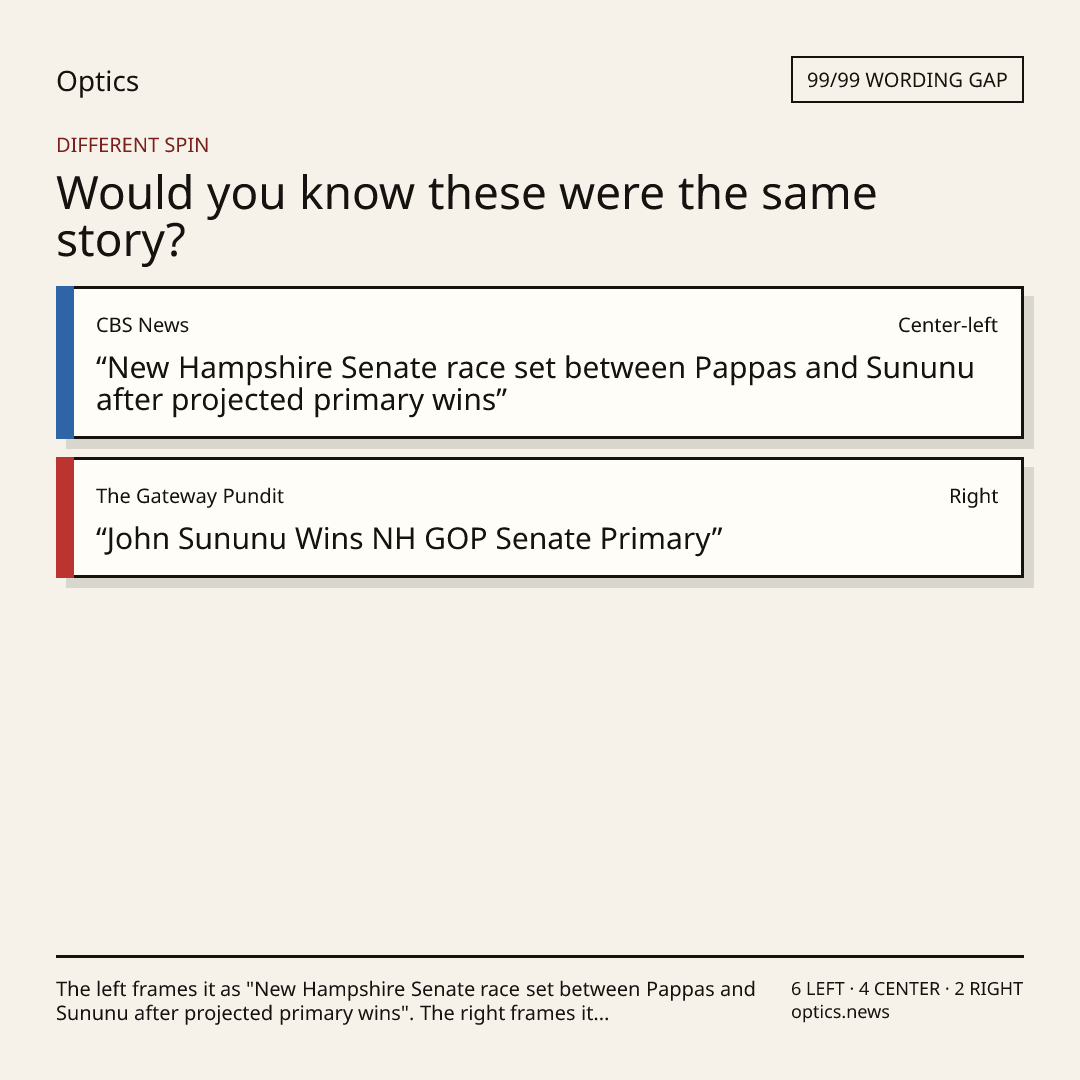The image size is (1080, 1080).
Task: Click the Center-left bias label
Action: tap(948, 325)
